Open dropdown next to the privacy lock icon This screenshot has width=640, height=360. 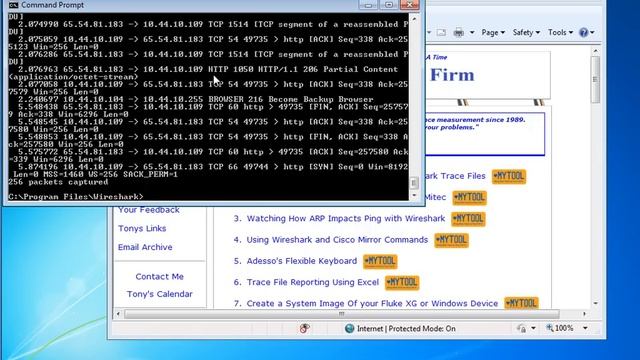click(533, 328)
